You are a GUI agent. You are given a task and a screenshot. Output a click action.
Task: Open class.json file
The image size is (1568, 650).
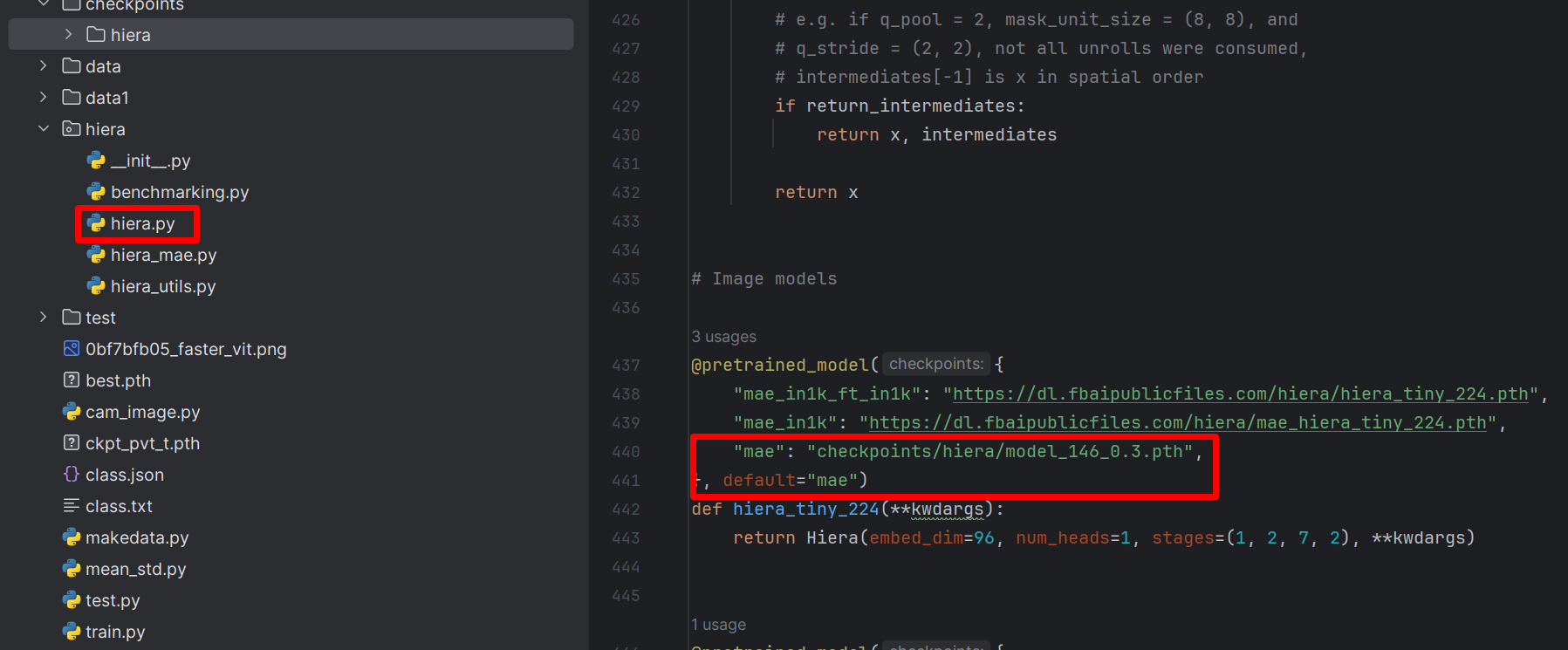coord(125,475)
